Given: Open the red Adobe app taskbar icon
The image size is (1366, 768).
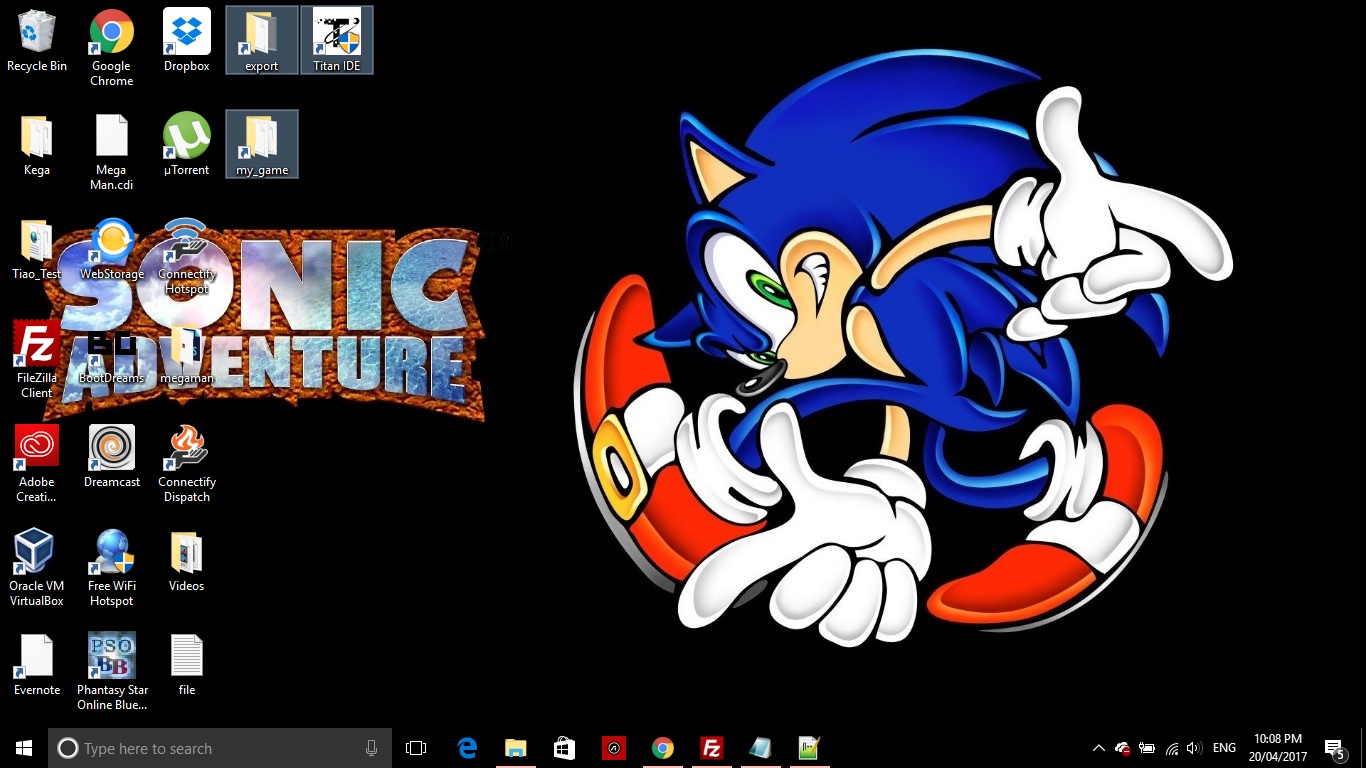Looking at the screenshot, I should [x=614, y=748].
